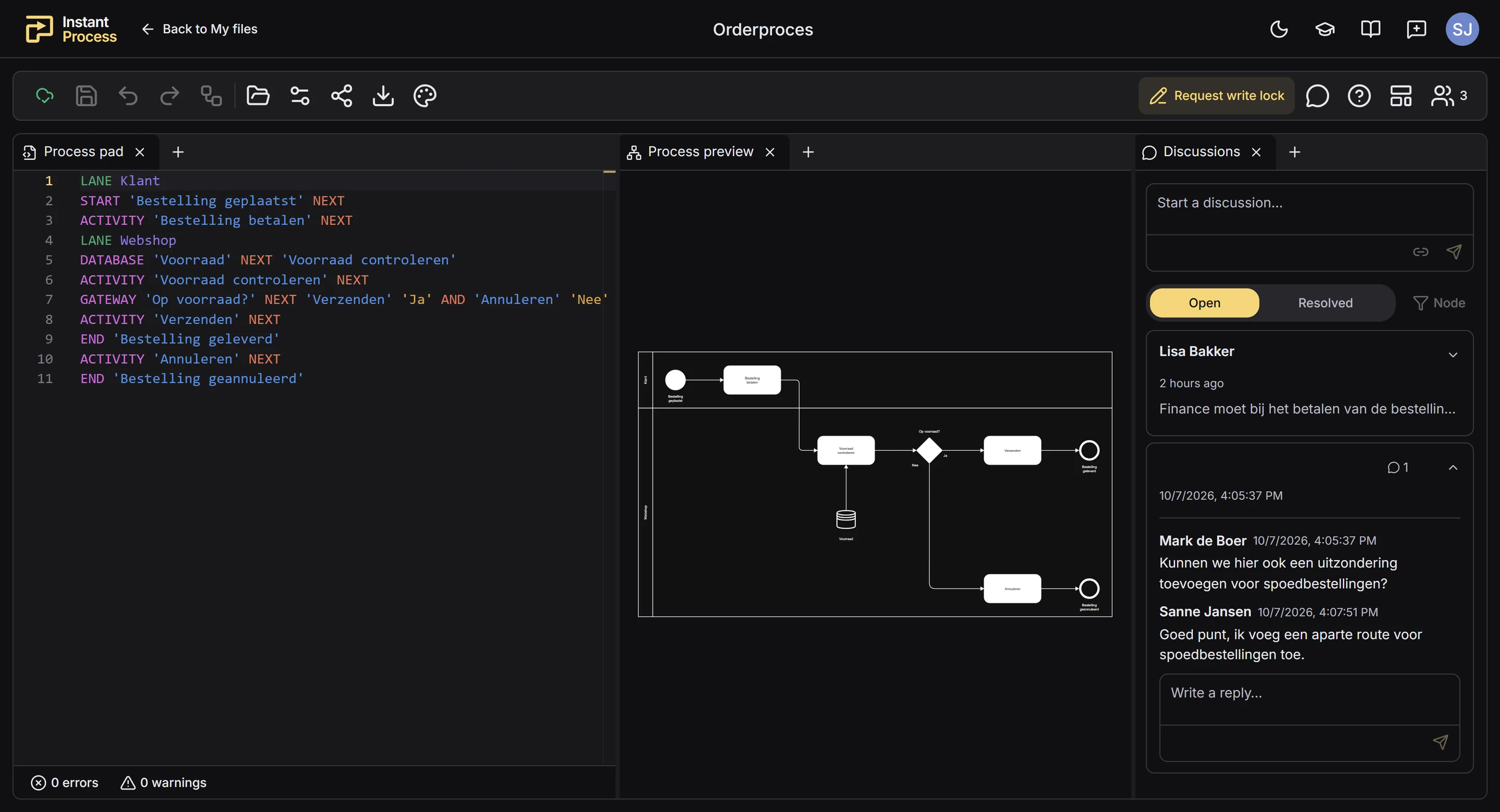Viewport: 1500px width, 812px height.
Task: Expand Lisa Bakker's discussion
Action: coord(1453,354)
